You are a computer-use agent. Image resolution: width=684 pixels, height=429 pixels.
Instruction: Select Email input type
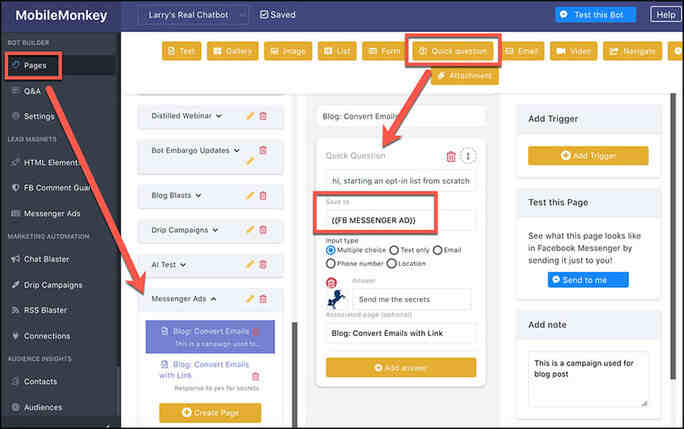click(438, 250)
